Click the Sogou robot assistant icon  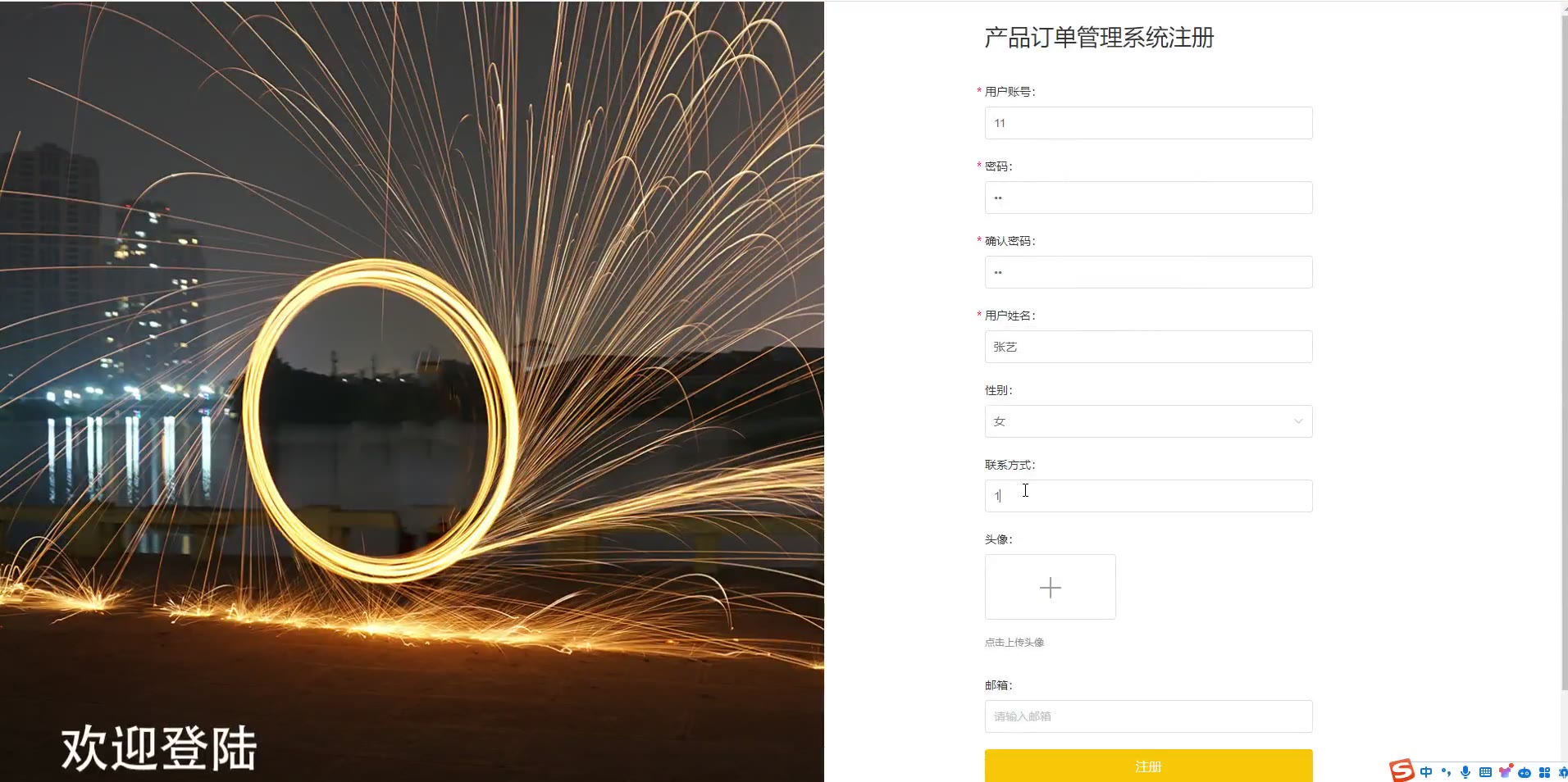(1525, 772)
